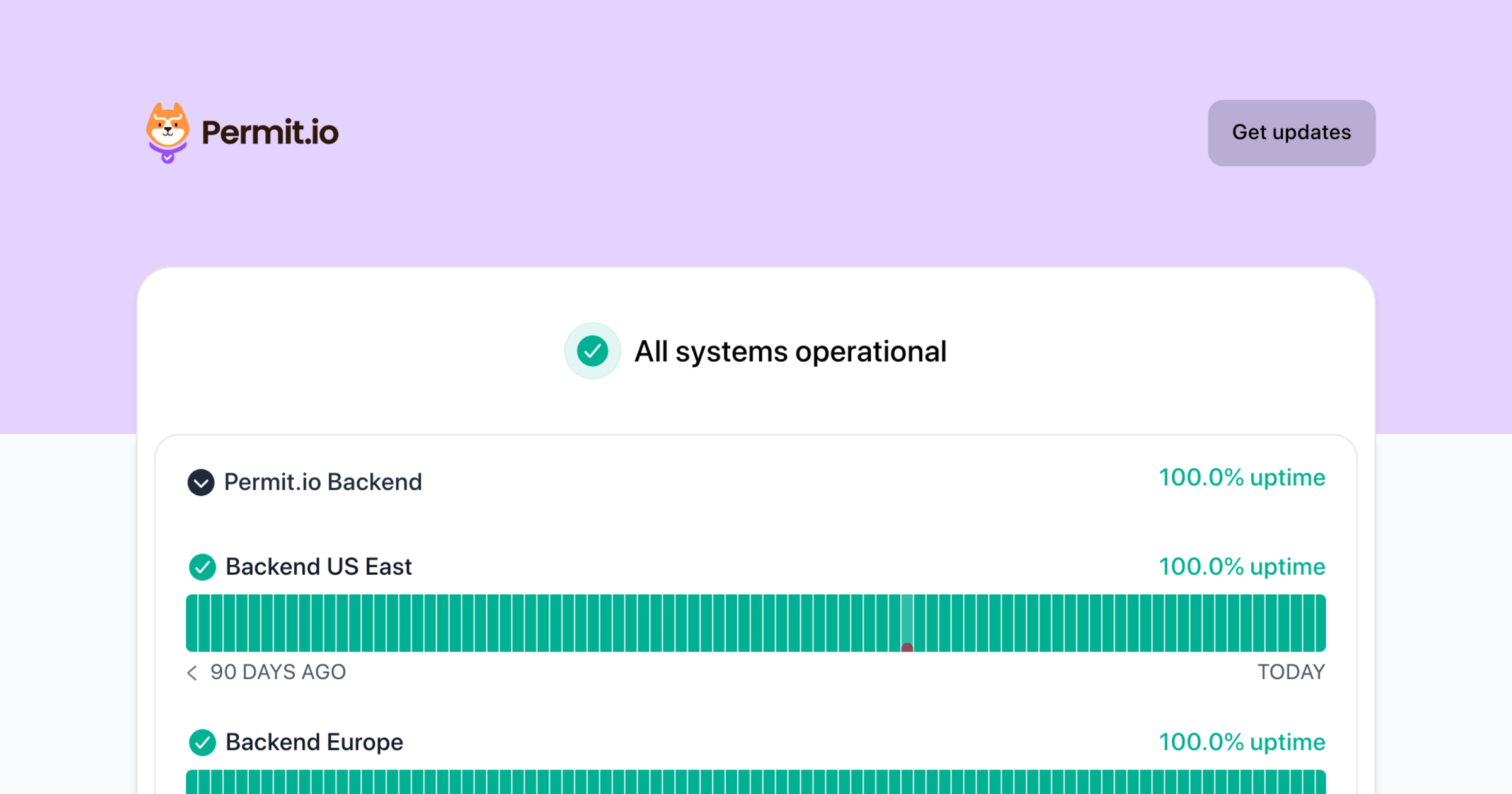Click the 90 DAYS AGO label
1512x794 pixels.
[278, 672]
